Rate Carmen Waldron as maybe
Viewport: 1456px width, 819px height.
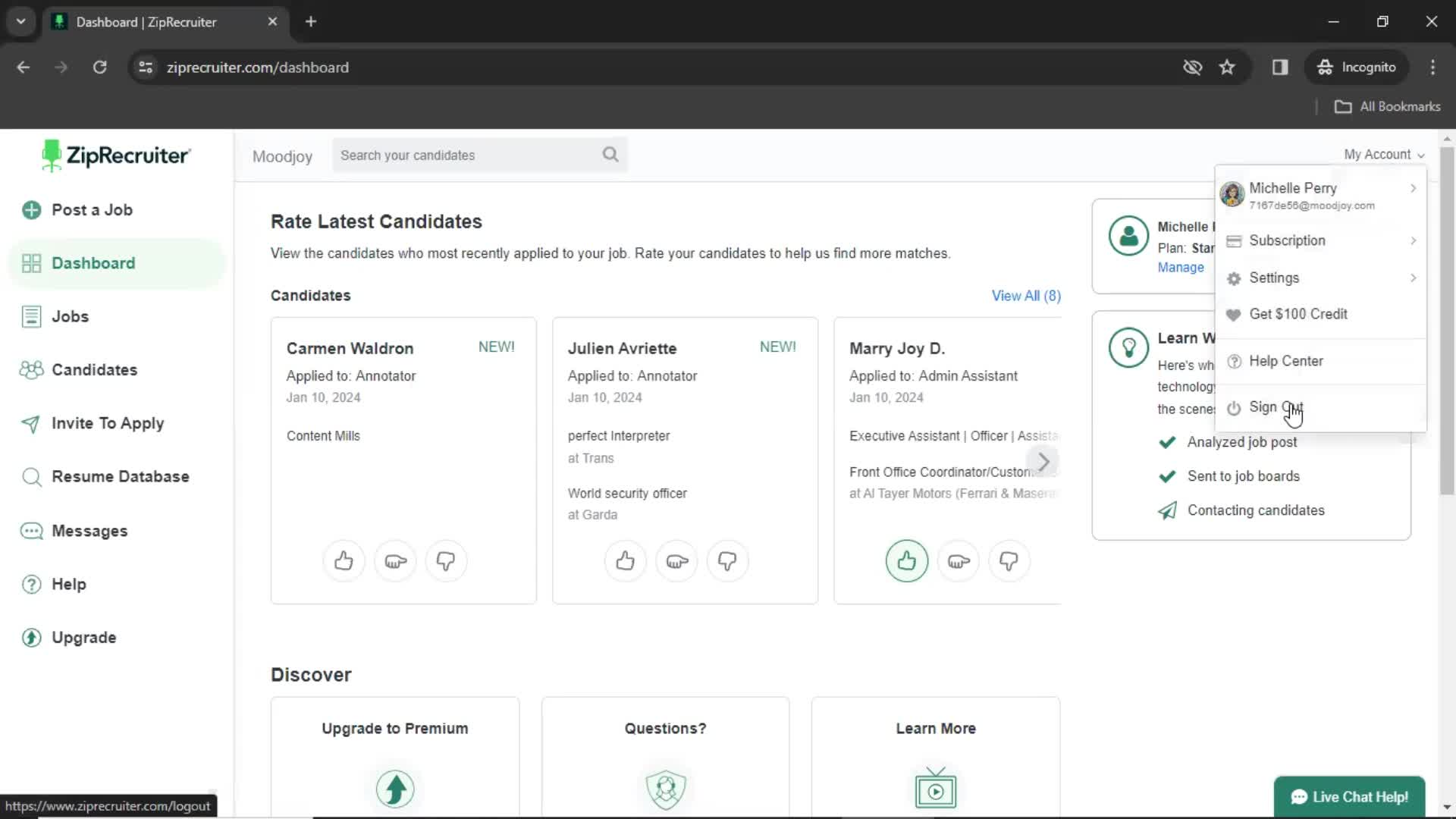click(395, 561)
